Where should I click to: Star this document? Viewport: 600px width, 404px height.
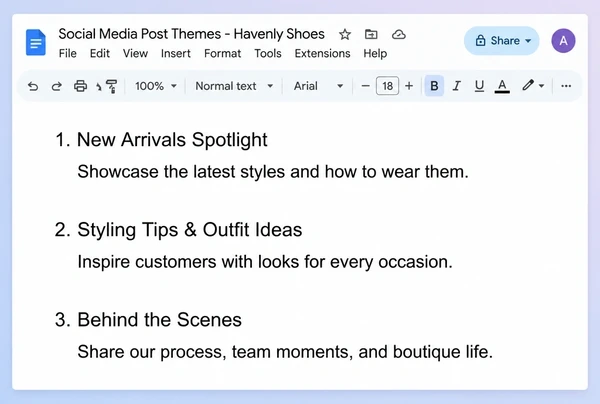click(x=345, y=34)
